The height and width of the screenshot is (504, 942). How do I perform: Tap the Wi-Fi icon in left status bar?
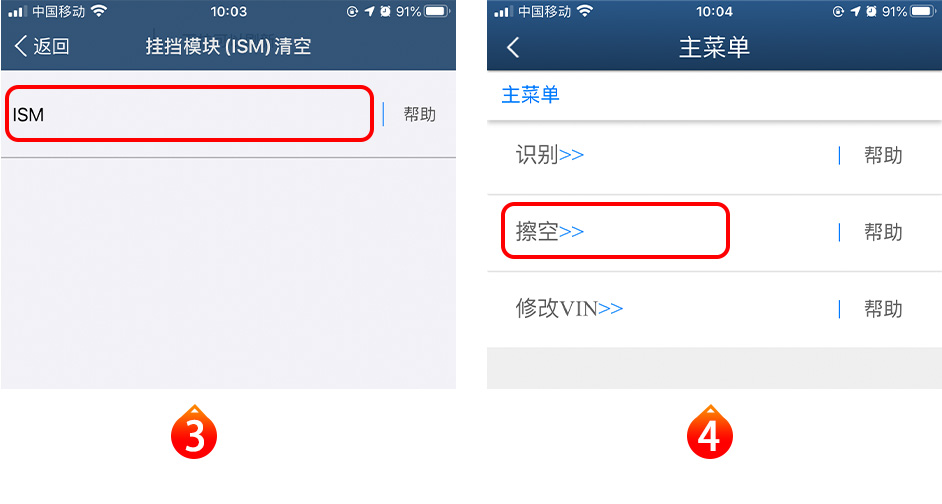click(x=99, y=11)
